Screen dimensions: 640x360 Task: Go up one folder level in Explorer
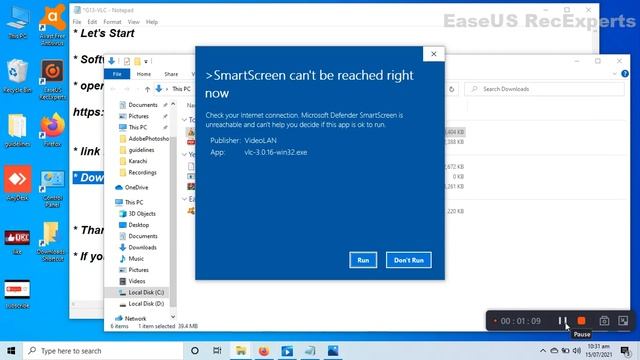coord(147,89)
